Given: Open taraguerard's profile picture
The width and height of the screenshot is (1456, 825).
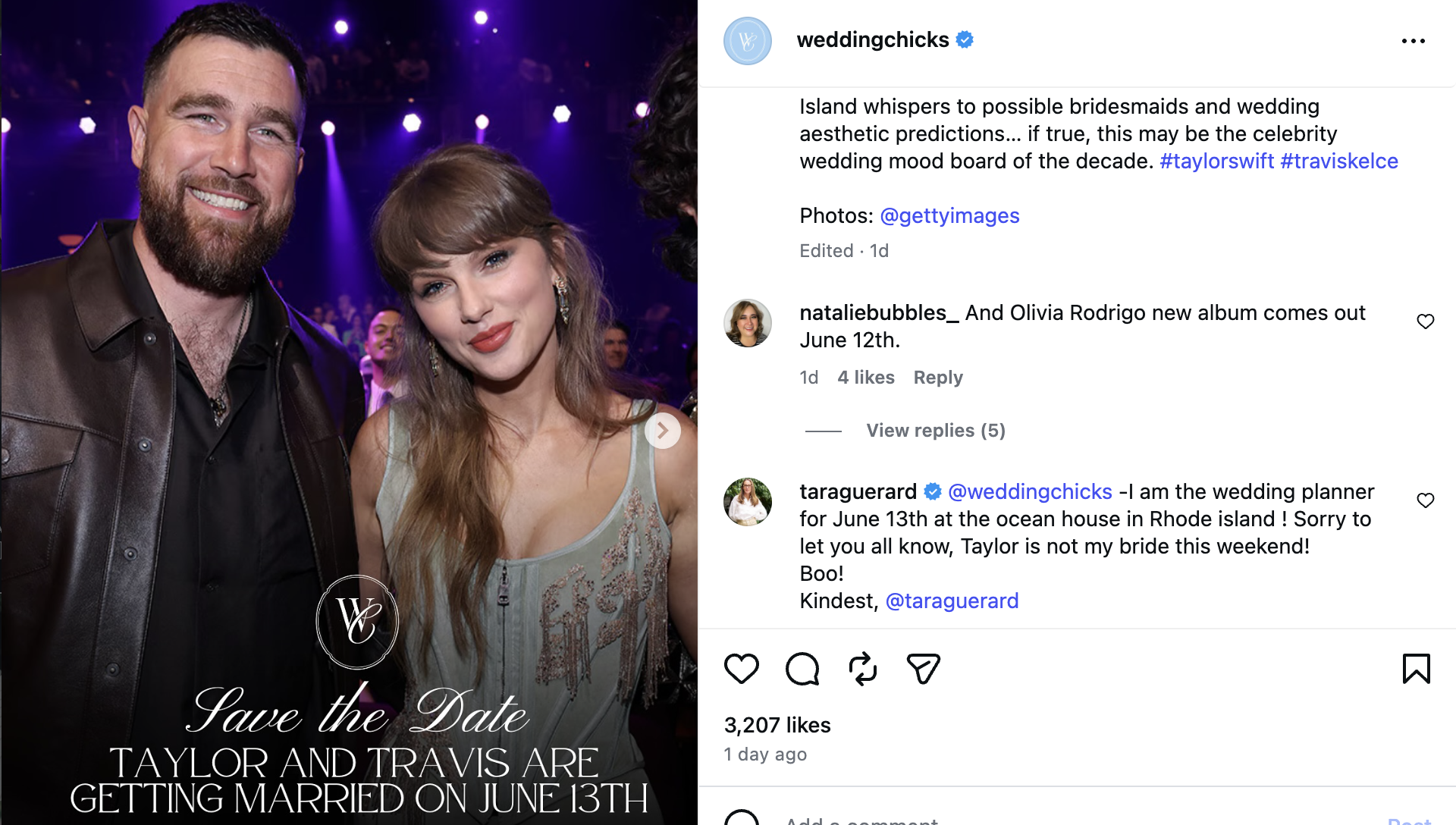Looking at the screenshot, I should coord(747,502).
